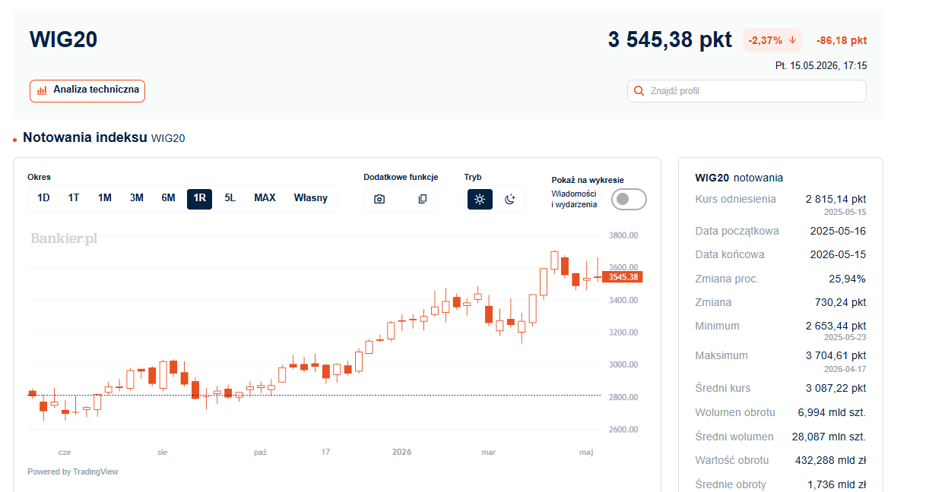Screen dimensions: 948x492
Task: Click the Notowania indeksu WIG20 heading
Action: (104, 138)
